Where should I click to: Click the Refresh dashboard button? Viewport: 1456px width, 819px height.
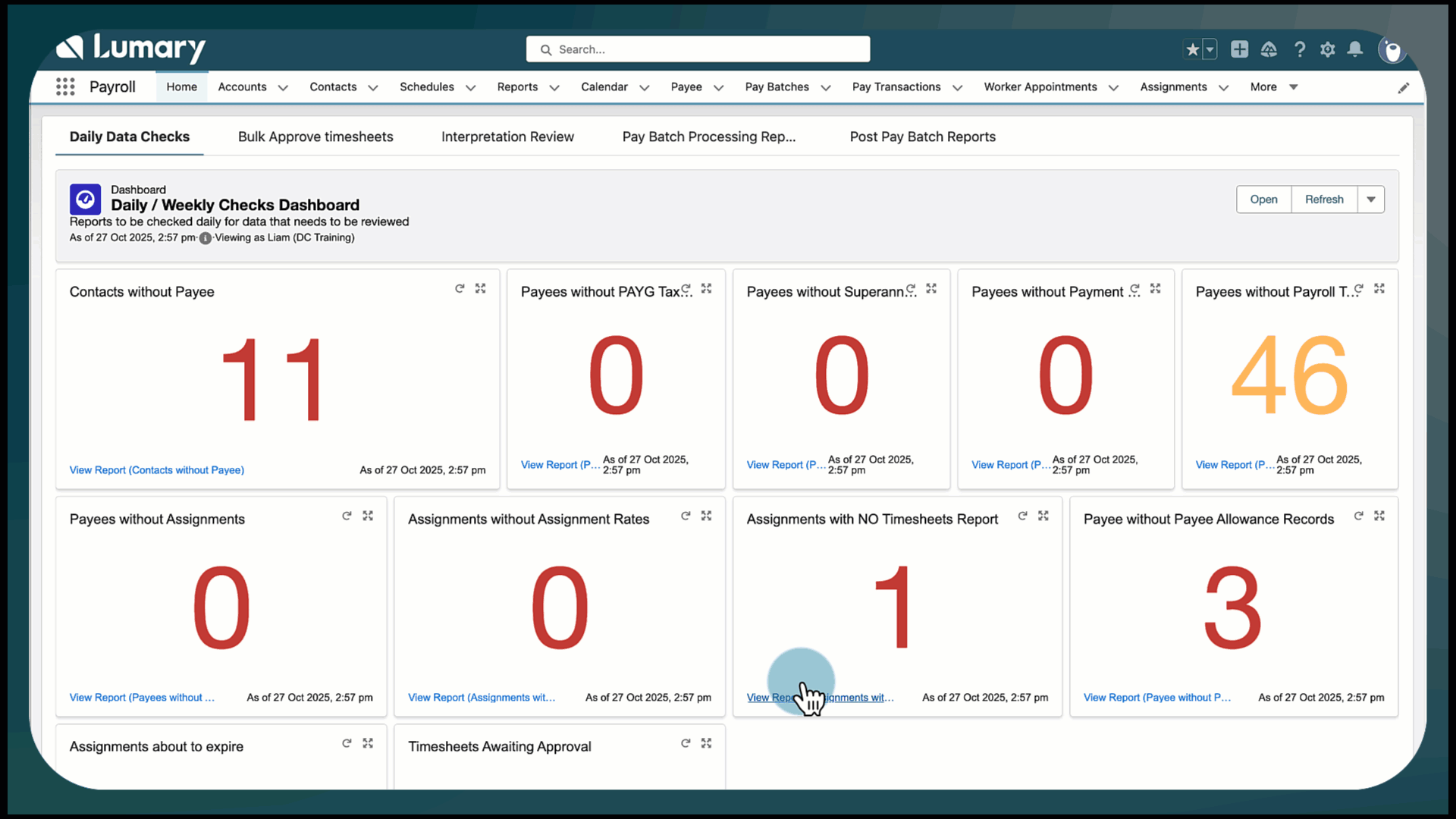coord(1323,199)
